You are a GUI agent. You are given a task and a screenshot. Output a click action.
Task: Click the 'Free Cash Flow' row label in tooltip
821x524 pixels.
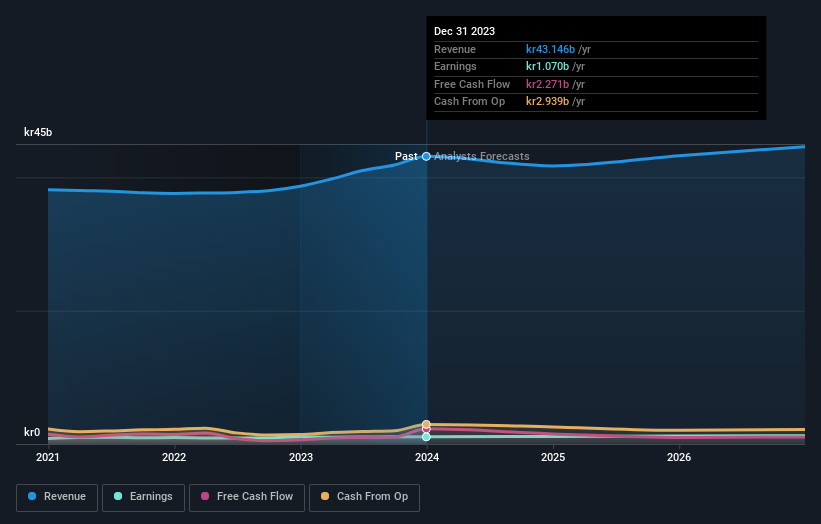pos(472,84)
